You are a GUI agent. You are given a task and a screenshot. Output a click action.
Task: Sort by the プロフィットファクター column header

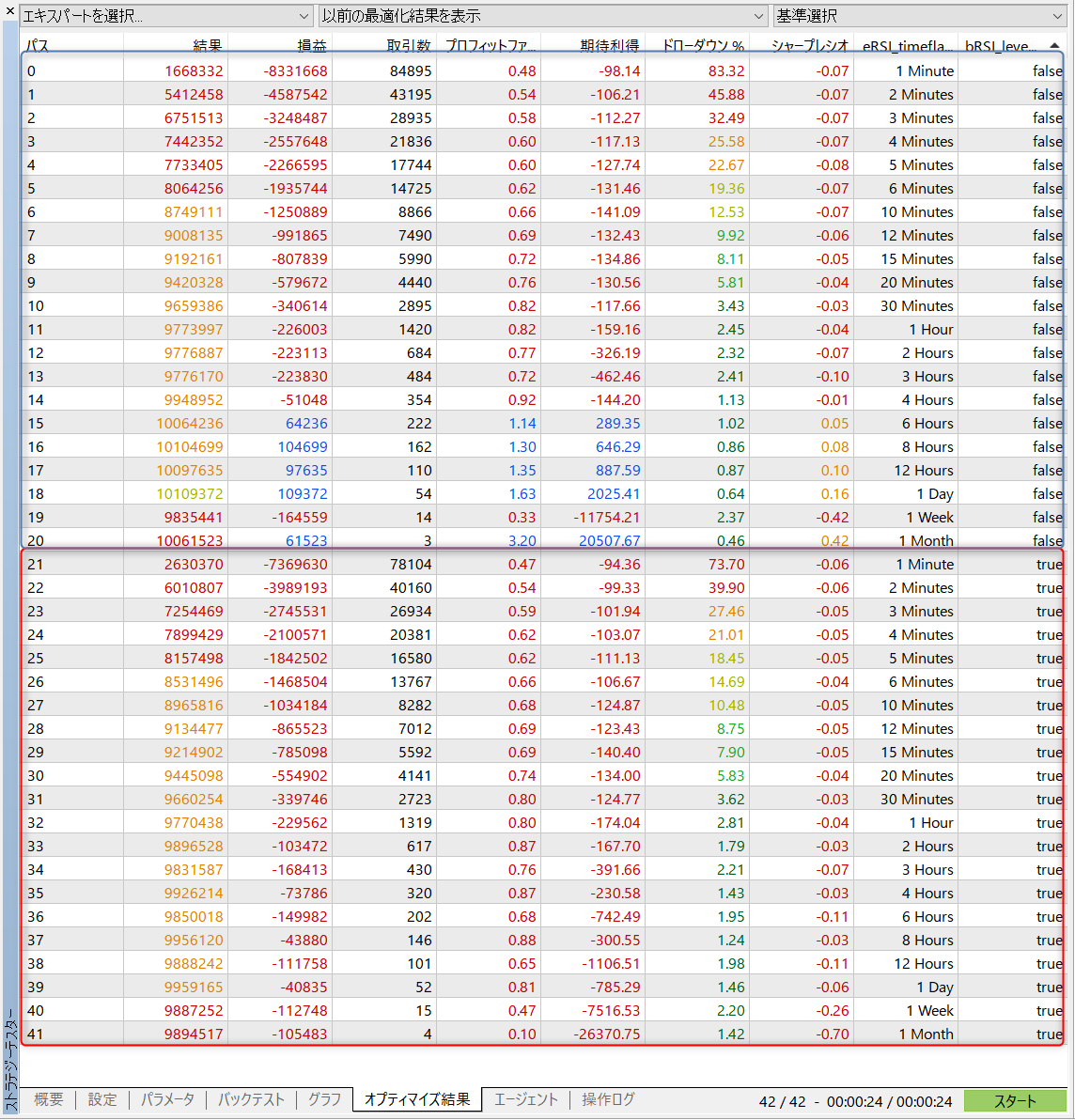point(490,46)
